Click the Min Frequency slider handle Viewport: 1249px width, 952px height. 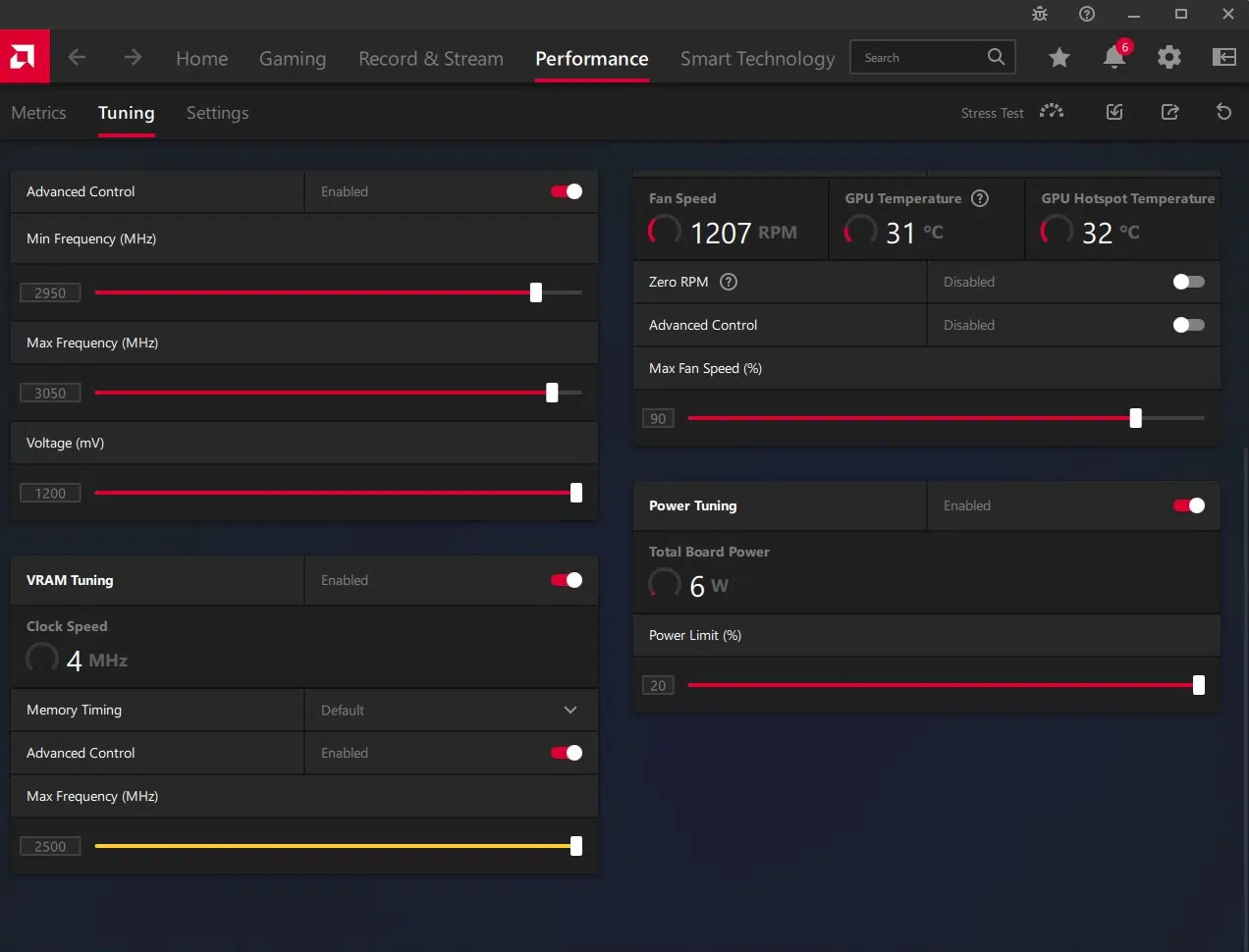(536, 292)
